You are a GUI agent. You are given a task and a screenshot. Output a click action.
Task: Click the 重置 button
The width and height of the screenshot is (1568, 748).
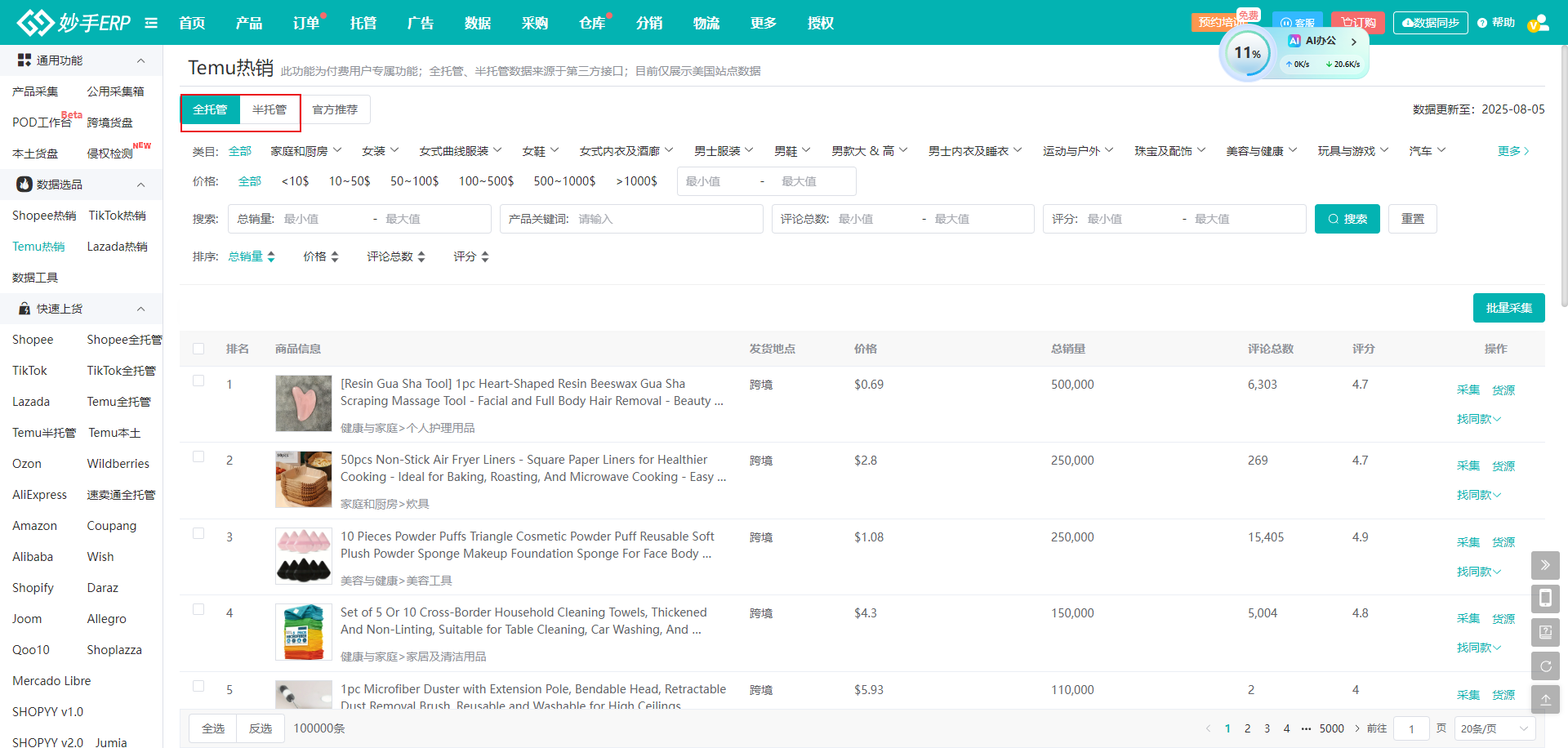(1413, 219)
